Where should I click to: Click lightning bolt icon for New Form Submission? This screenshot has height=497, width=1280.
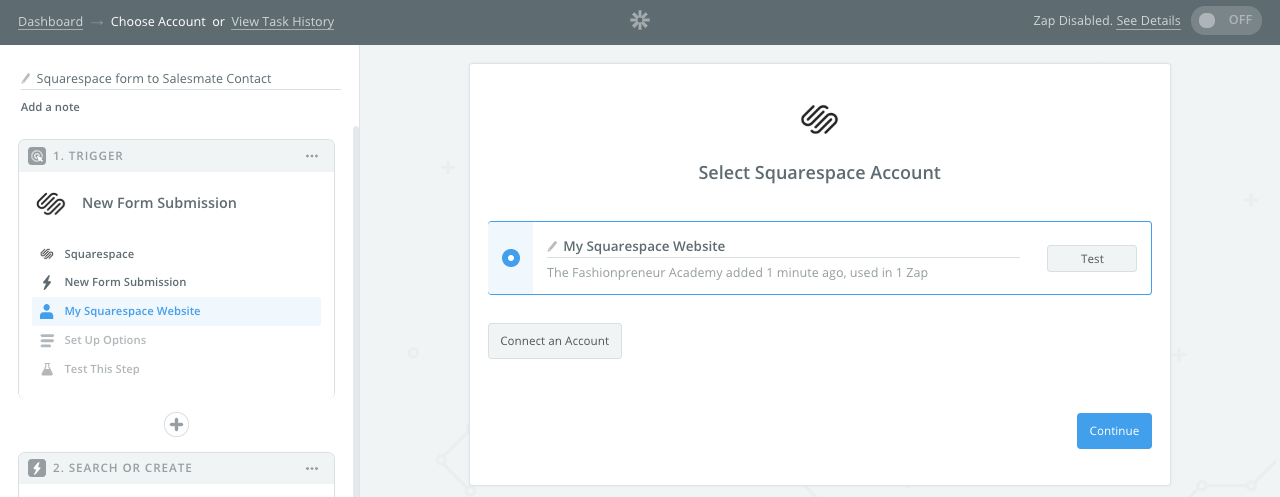47,282
